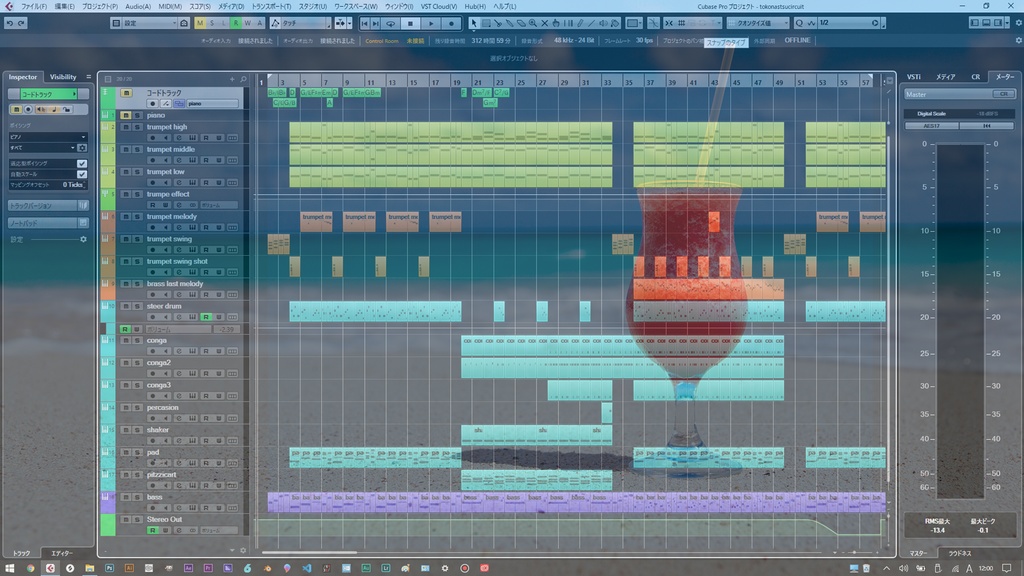Go to previous marker in transport

point(364,24)
